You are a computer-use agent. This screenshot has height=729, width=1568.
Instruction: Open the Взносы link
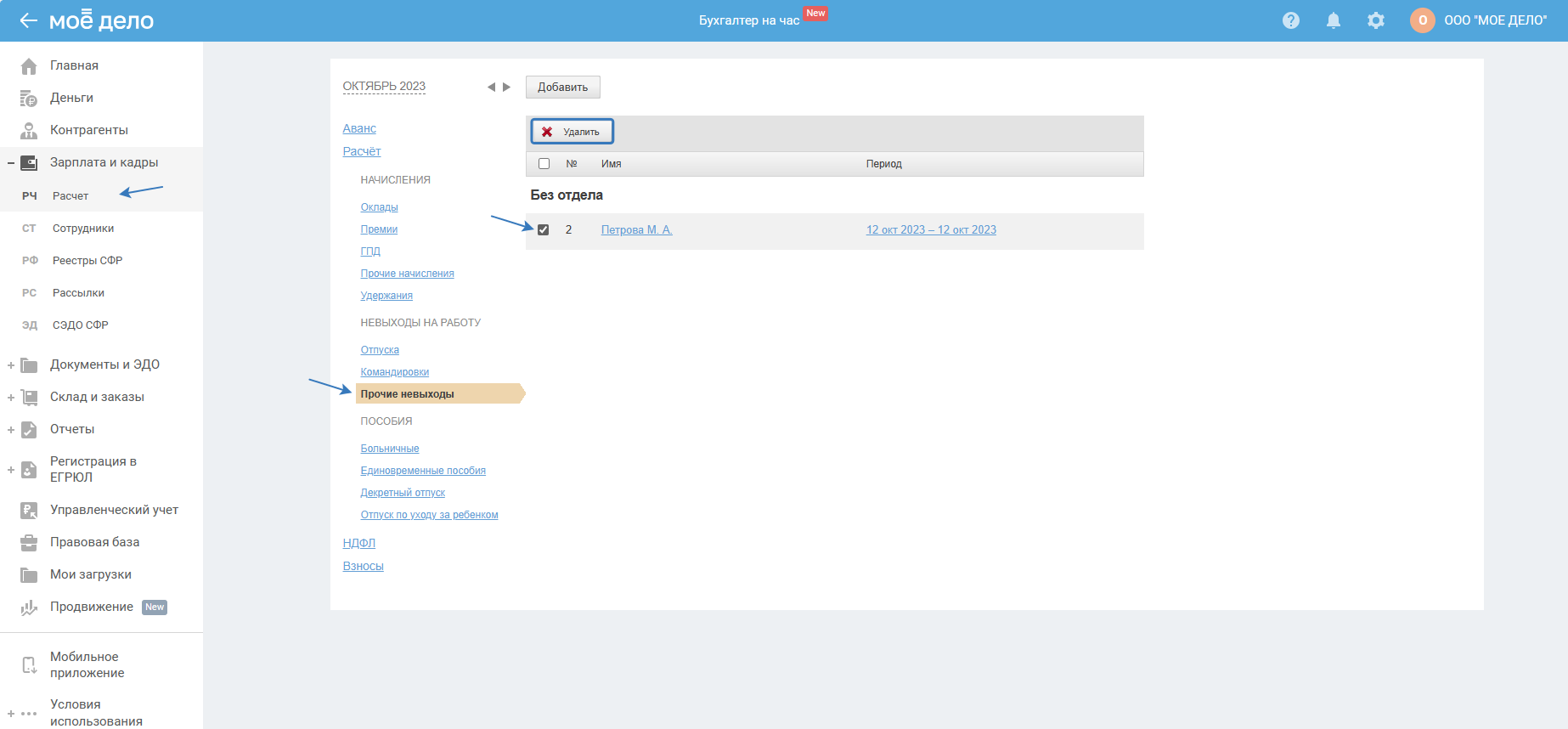tap(363, 566)
